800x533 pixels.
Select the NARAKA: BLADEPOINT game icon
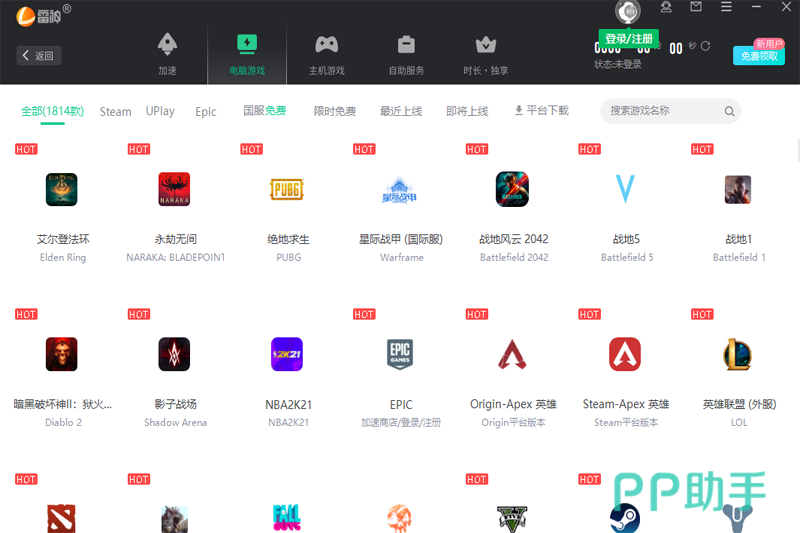click(174, 189)
